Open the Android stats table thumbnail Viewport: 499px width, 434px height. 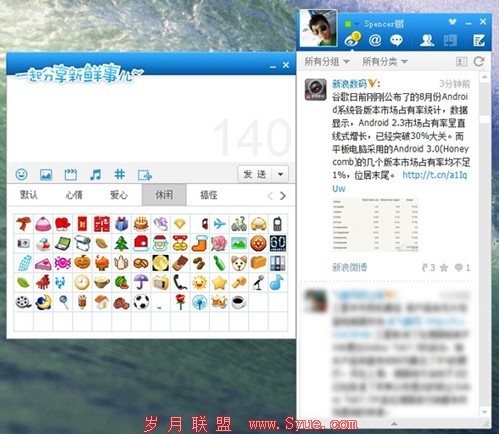click(375, 224)
